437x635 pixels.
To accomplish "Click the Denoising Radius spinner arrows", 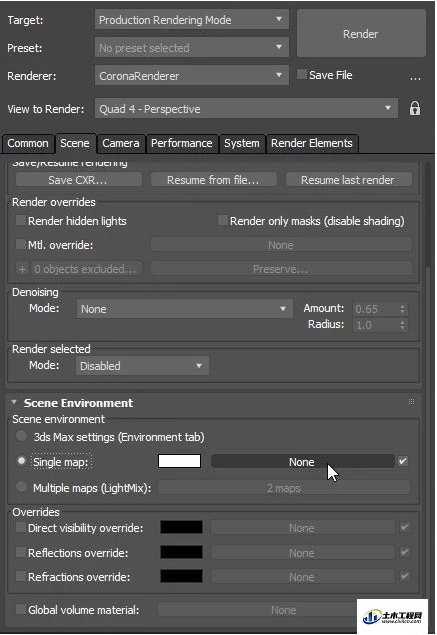I will pyautogui.click(x=402, y=325).
